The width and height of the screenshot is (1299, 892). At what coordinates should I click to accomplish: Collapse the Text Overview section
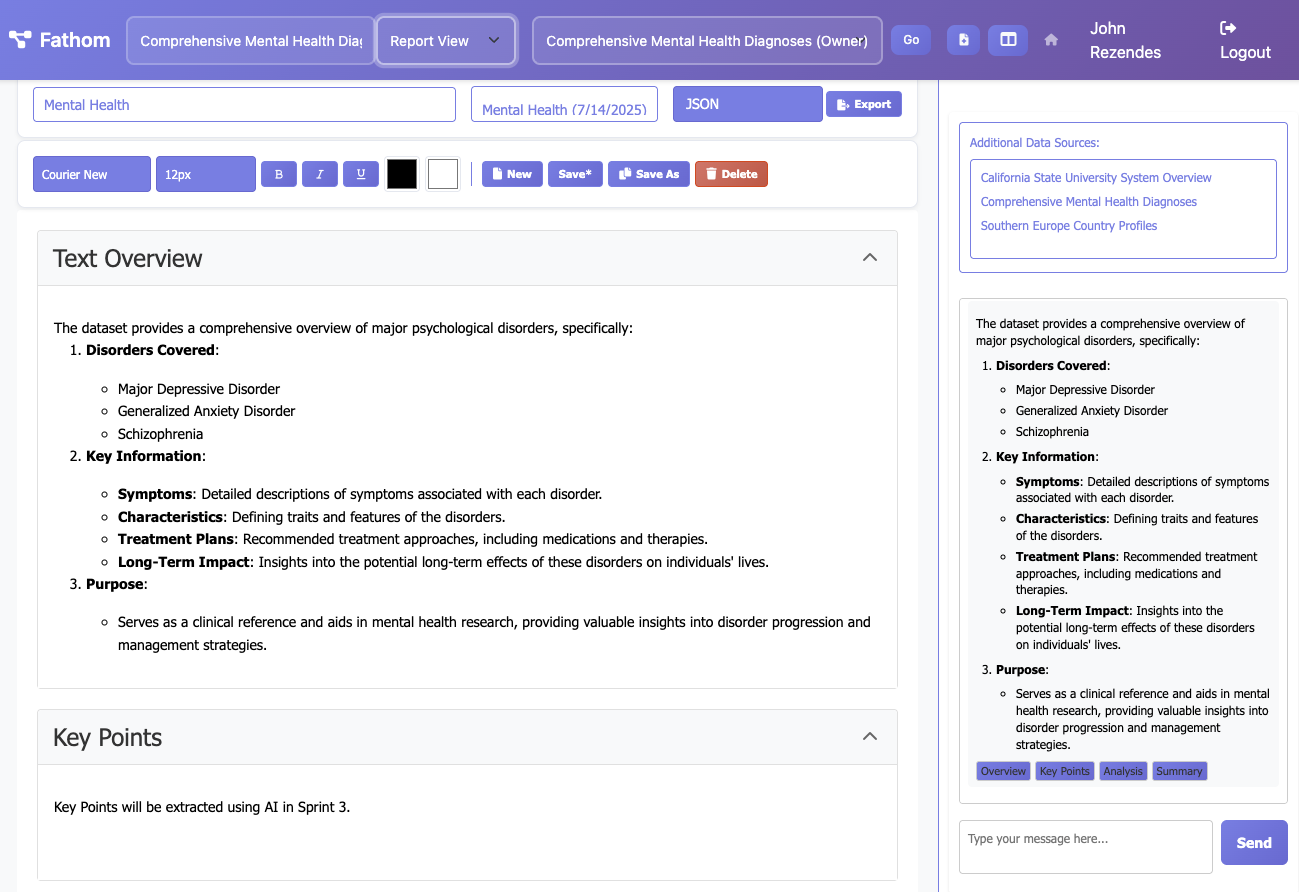coord(869,258)
